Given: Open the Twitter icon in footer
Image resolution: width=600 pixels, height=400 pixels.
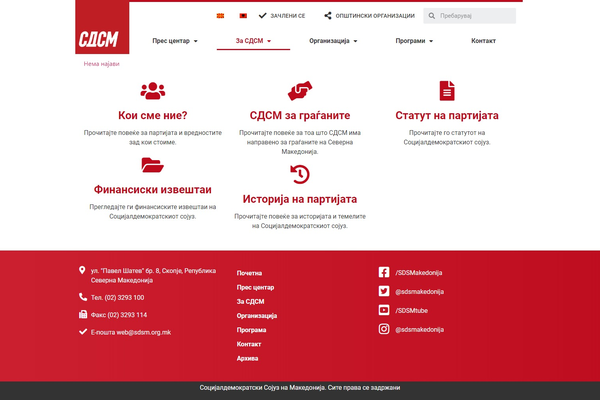Looking at the screenshot, I should tap(384, 291).
